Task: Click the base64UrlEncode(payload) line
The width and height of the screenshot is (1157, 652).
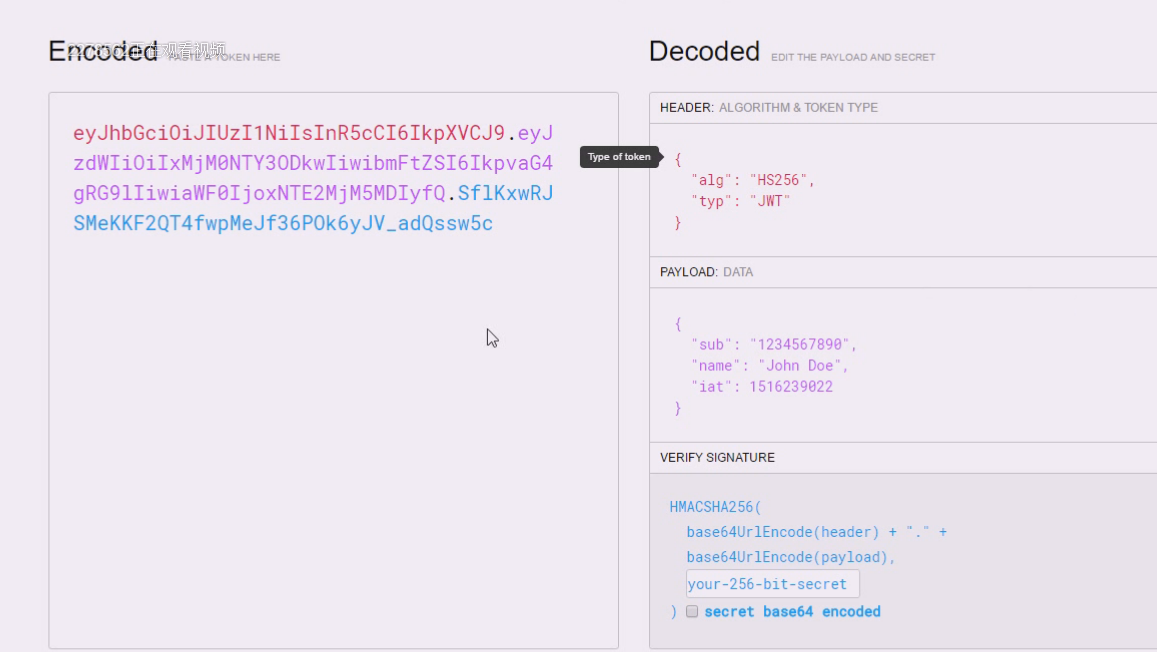Action: coord(790,557)
